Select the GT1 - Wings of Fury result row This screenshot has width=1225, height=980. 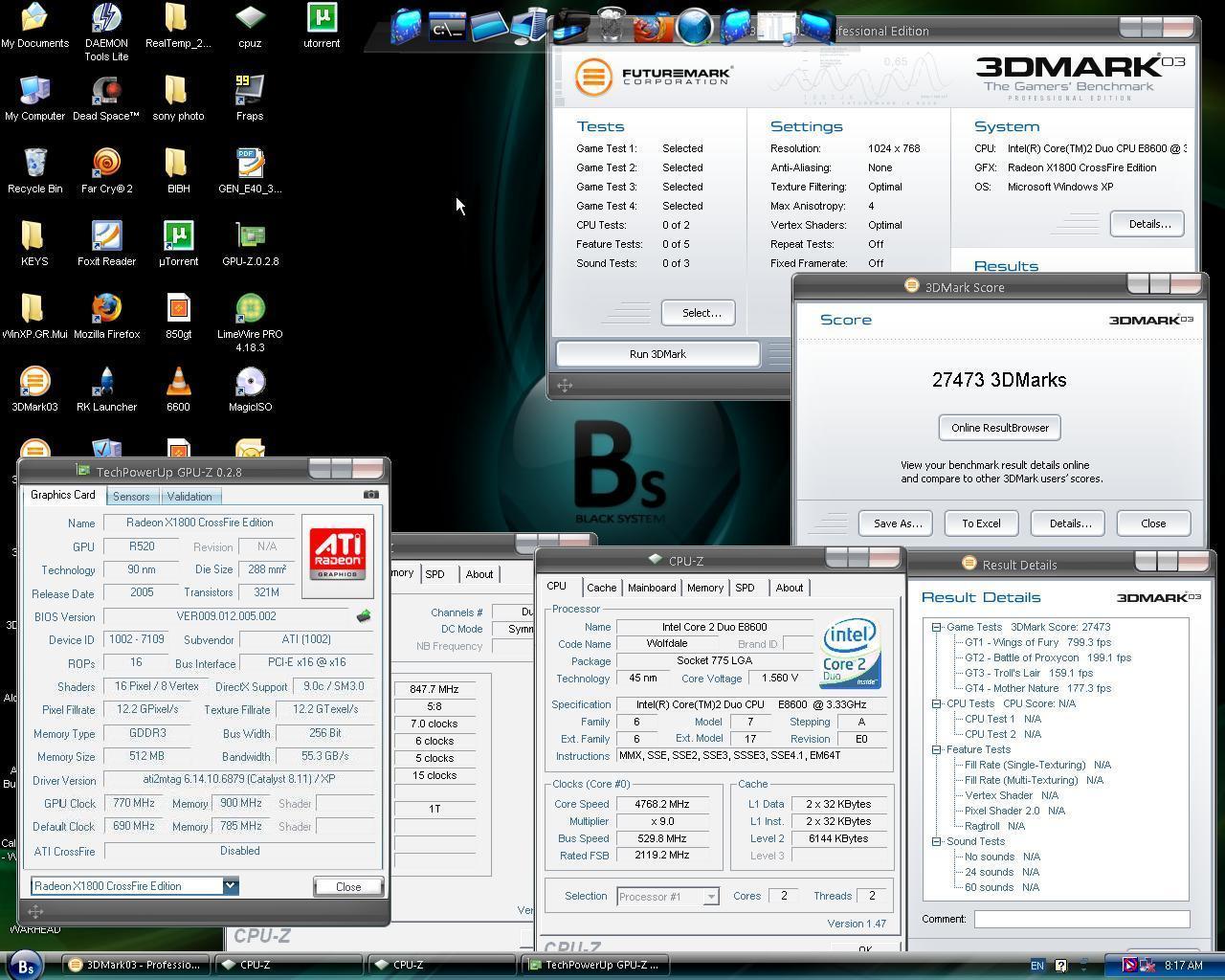point(1037,642)
